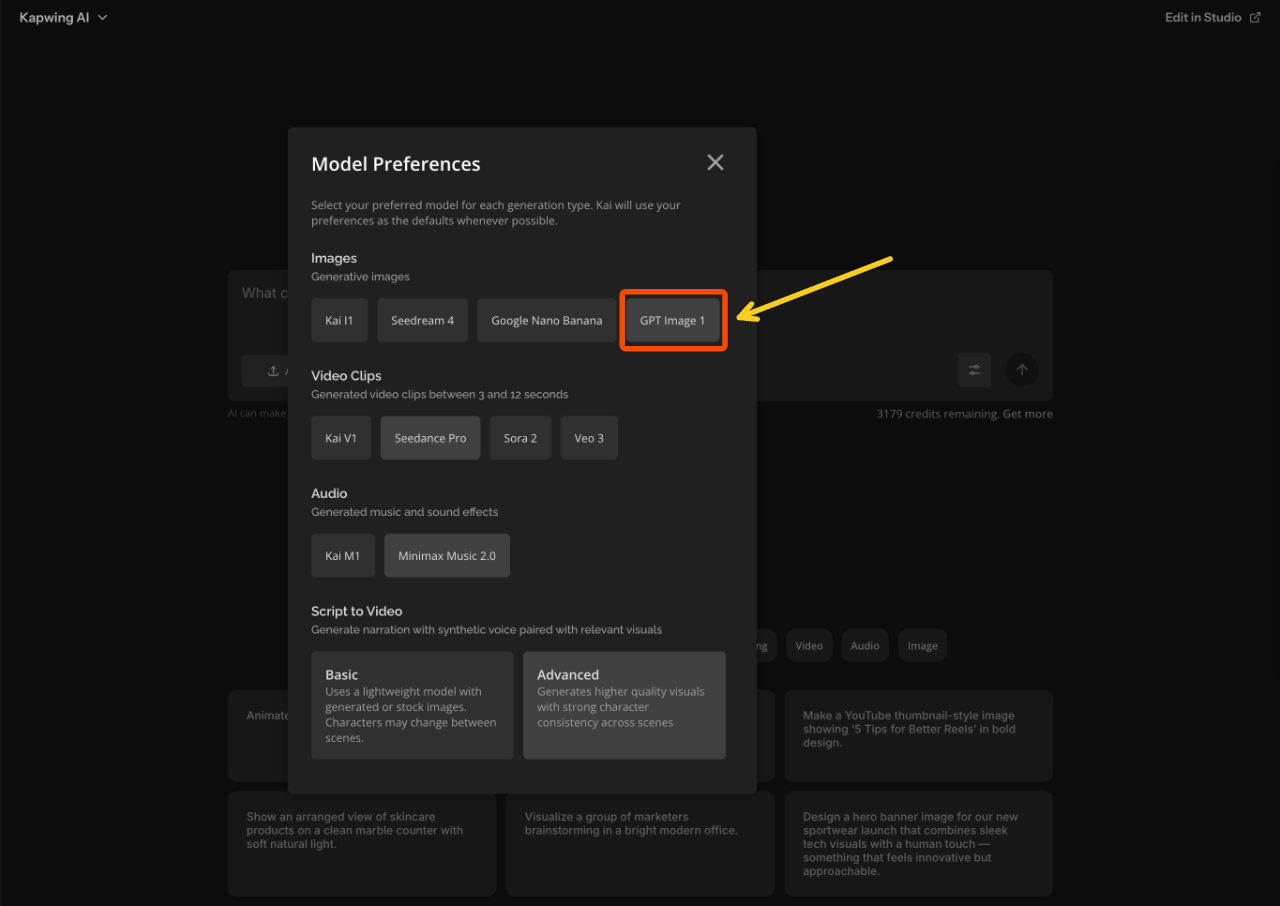
Task: Pick Veo 3 as video clip model
Action: (x=588, y=437)
